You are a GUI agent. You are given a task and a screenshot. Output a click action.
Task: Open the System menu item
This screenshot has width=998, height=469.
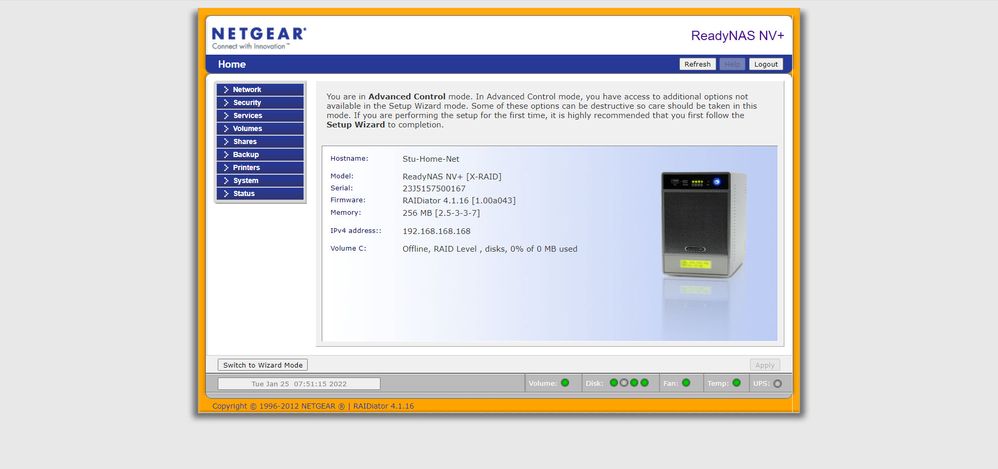coord(260,181)
